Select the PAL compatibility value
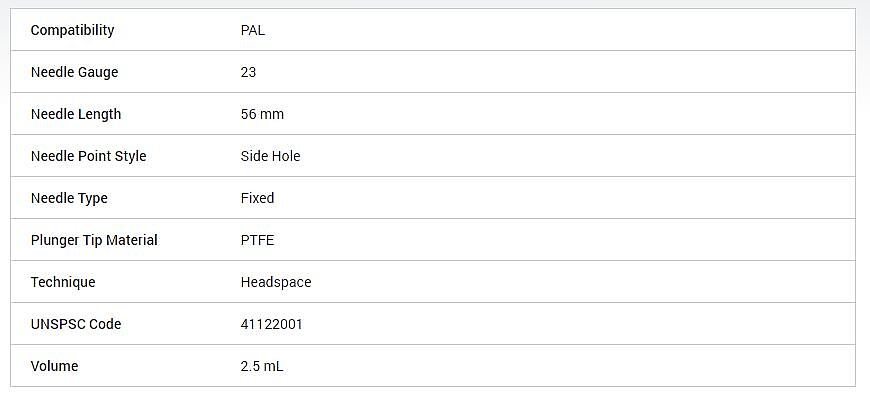This screenshot has width=870, height=397. pos(252,30)
